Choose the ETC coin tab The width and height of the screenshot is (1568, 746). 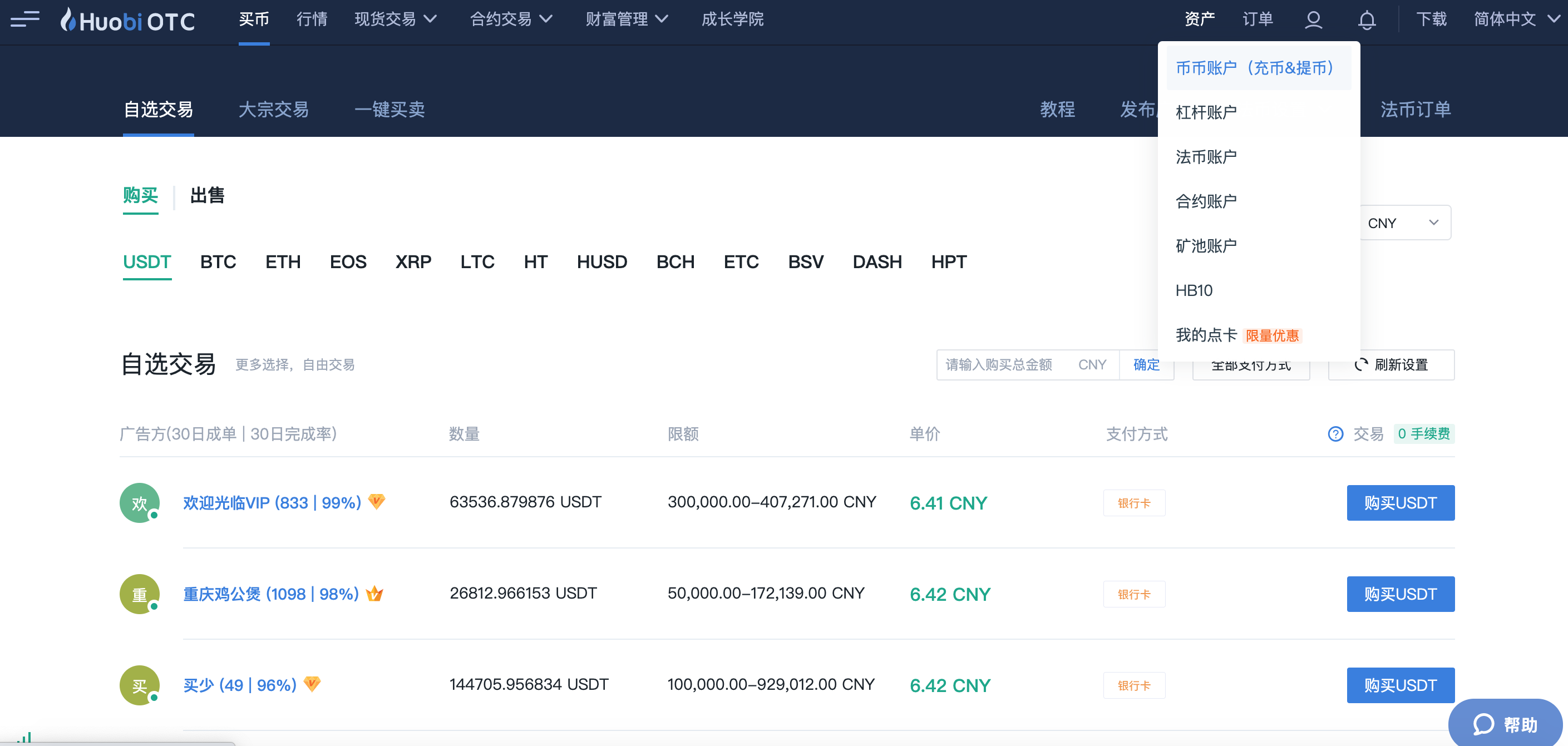tap(741, 262)
